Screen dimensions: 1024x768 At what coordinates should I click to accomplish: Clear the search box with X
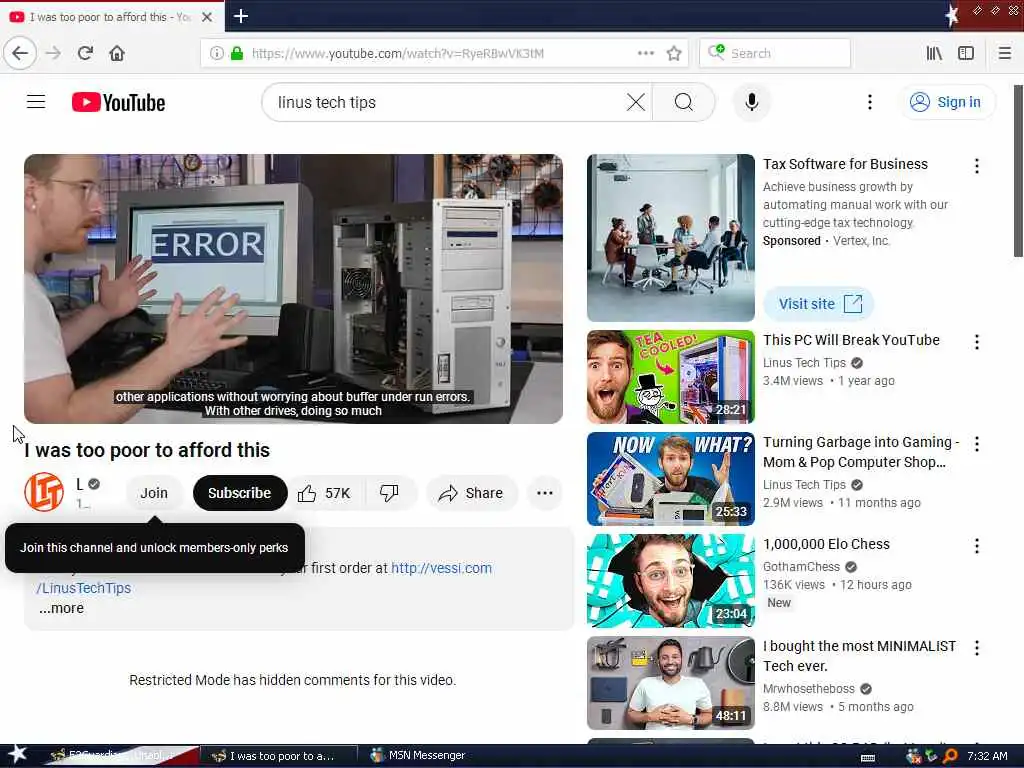[x=635, y=102]
